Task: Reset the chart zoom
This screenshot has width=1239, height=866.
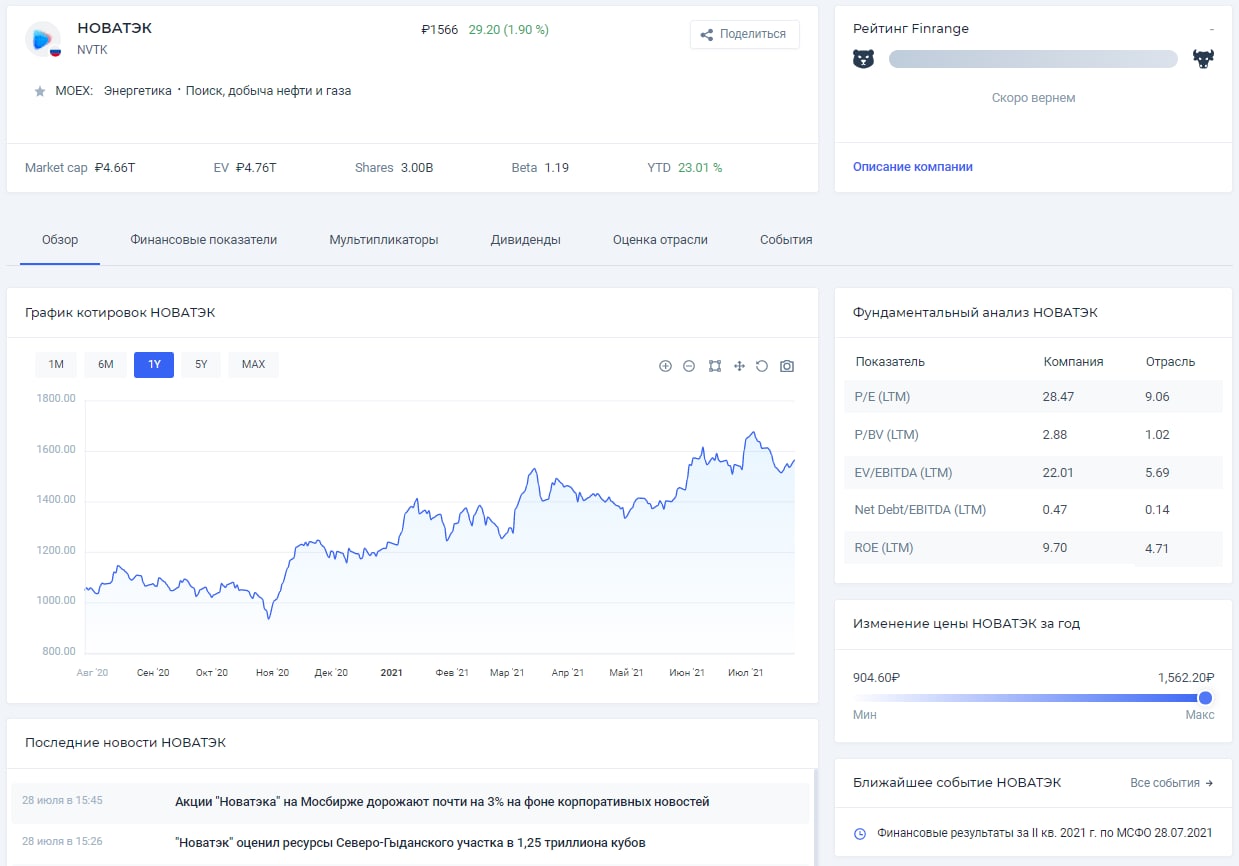Action: pos(762,366)
